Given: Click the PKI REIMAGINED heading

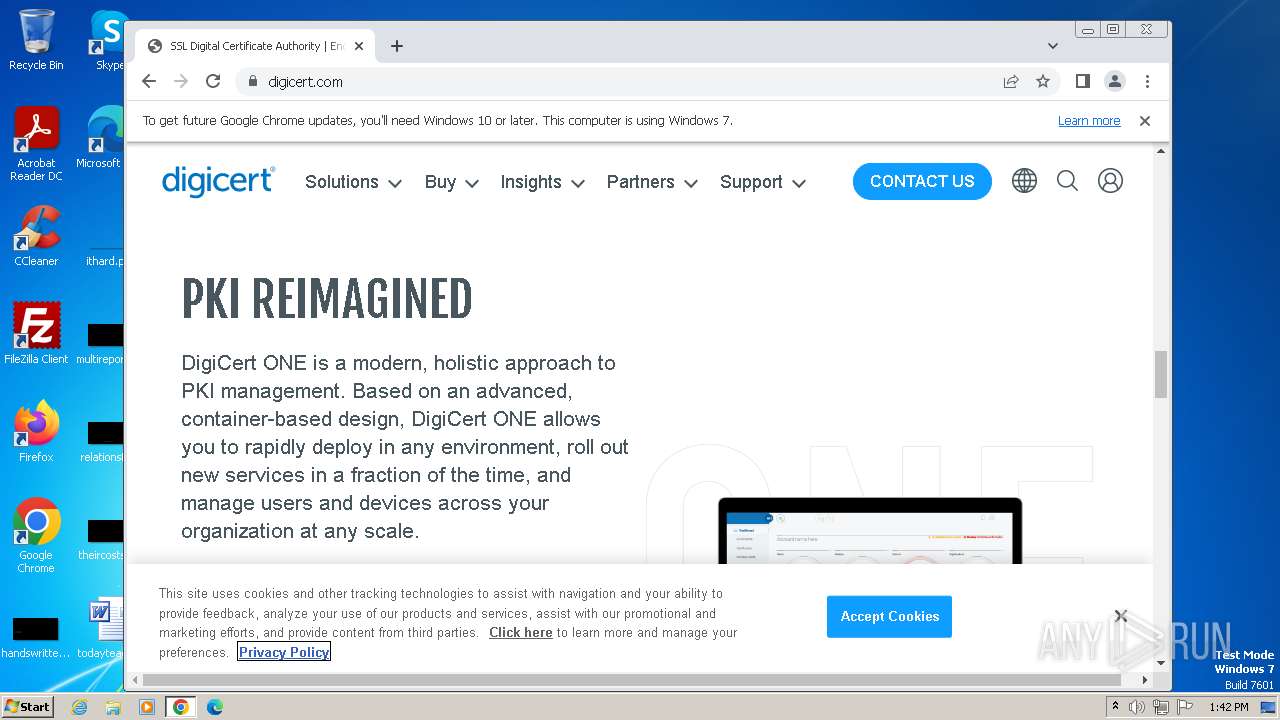Looking at the screenshot, I should (x=326, y=298).
